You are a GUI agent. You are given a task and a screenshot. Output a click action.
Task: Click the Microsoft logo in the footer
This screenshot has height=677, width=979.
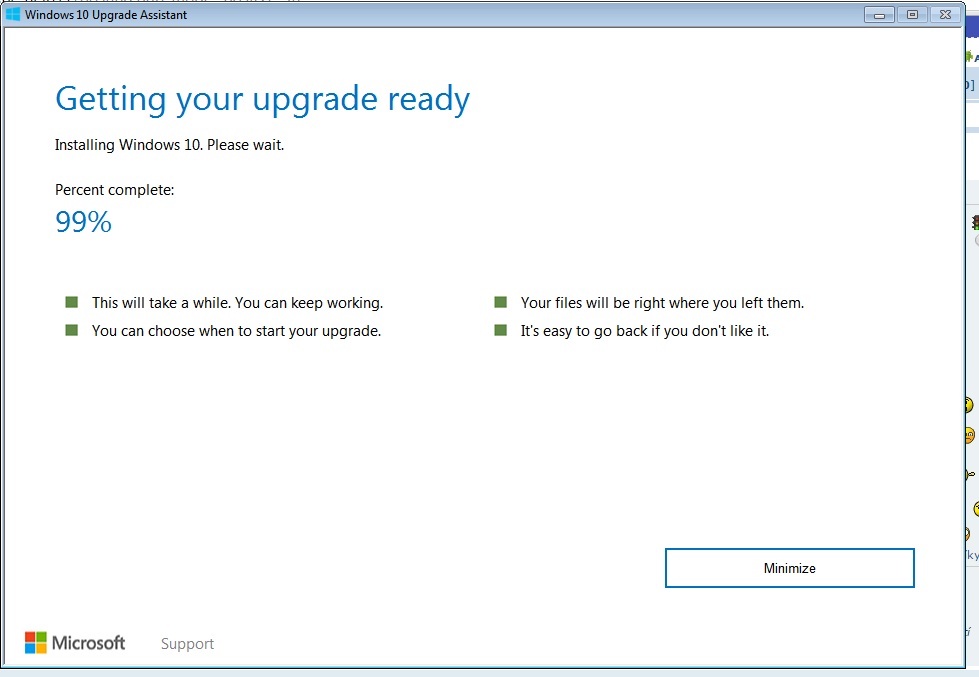(75, 643)
